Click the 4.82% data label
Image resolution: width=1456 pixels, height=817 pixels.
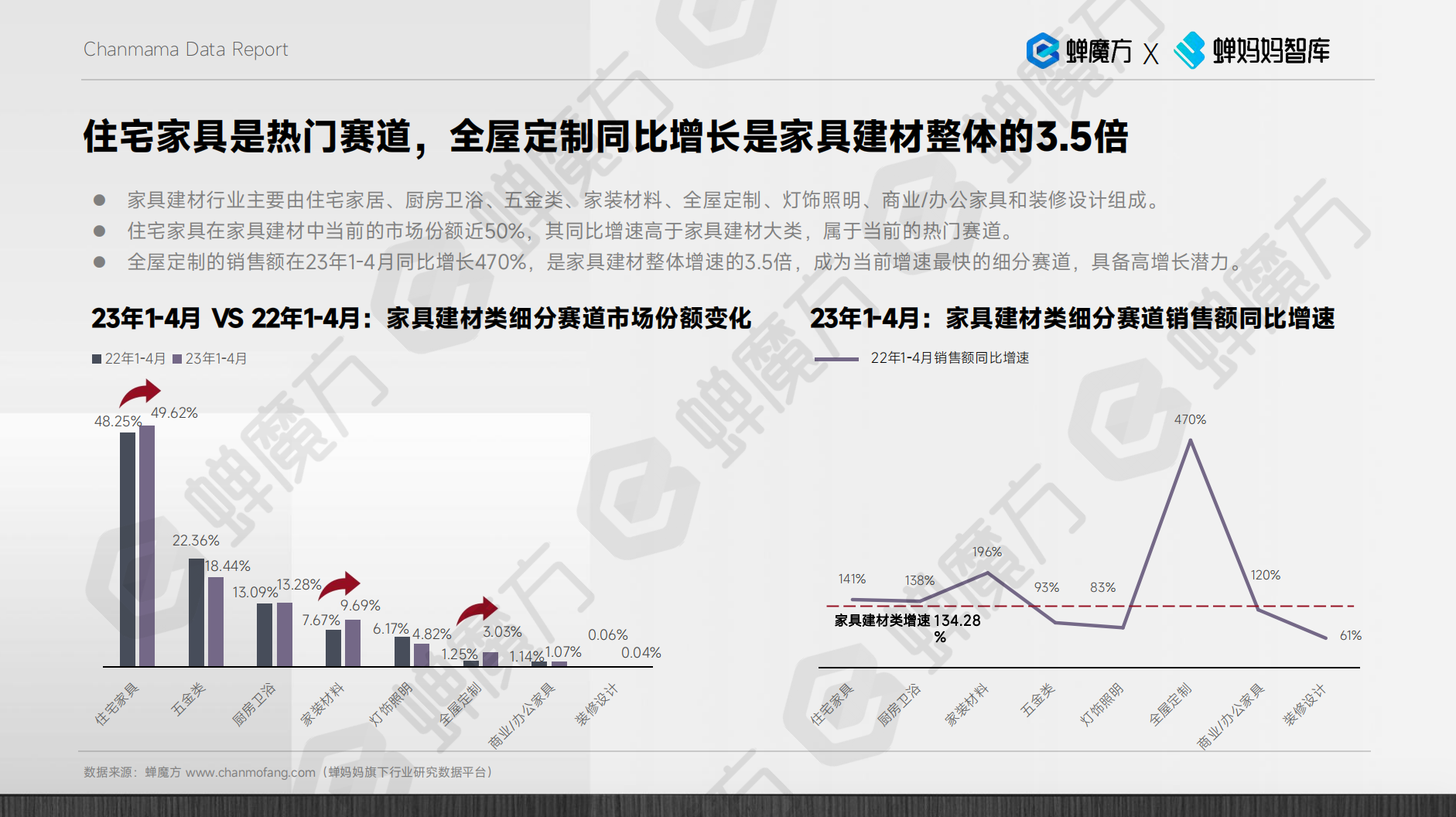tap(432, 634)
